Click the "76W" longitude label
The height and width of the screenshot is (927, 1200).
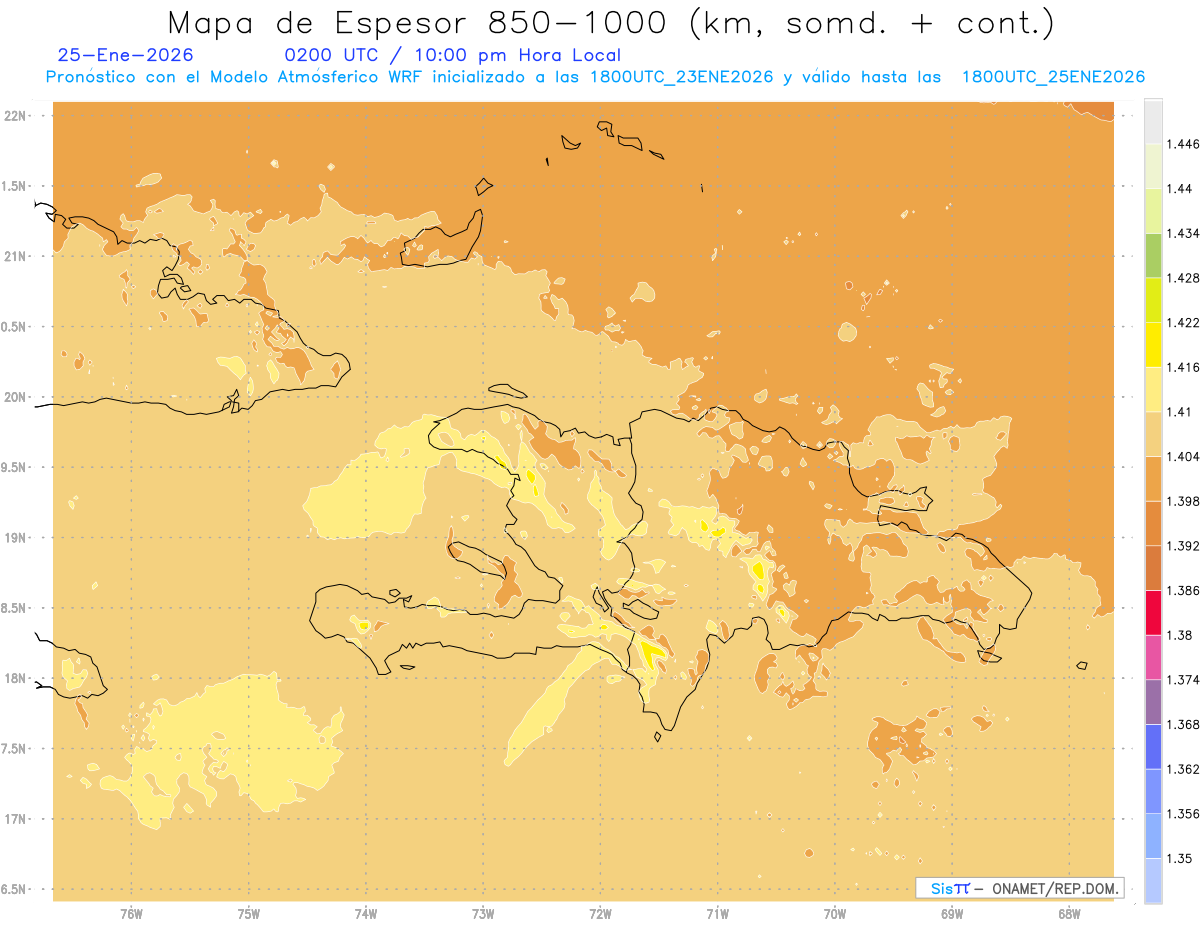point(131,913)
